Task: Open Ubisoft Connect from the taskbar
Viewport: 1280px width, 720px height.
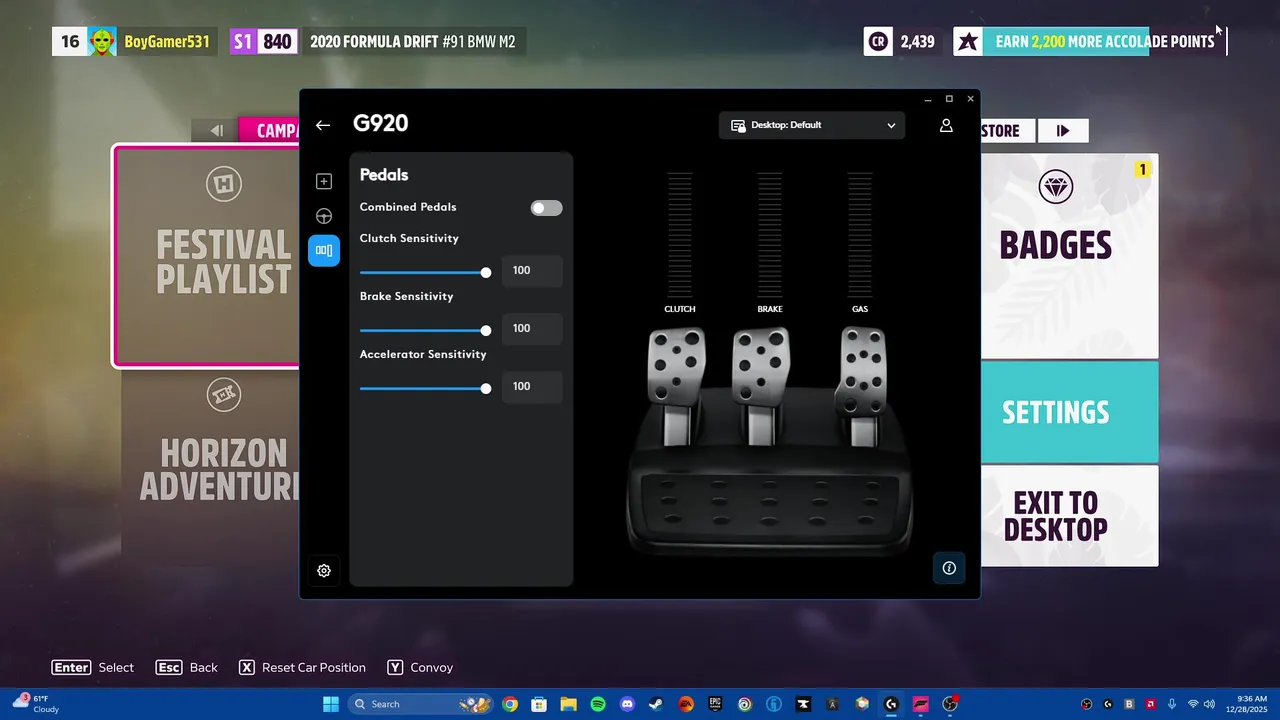Action: coord(744,704)
